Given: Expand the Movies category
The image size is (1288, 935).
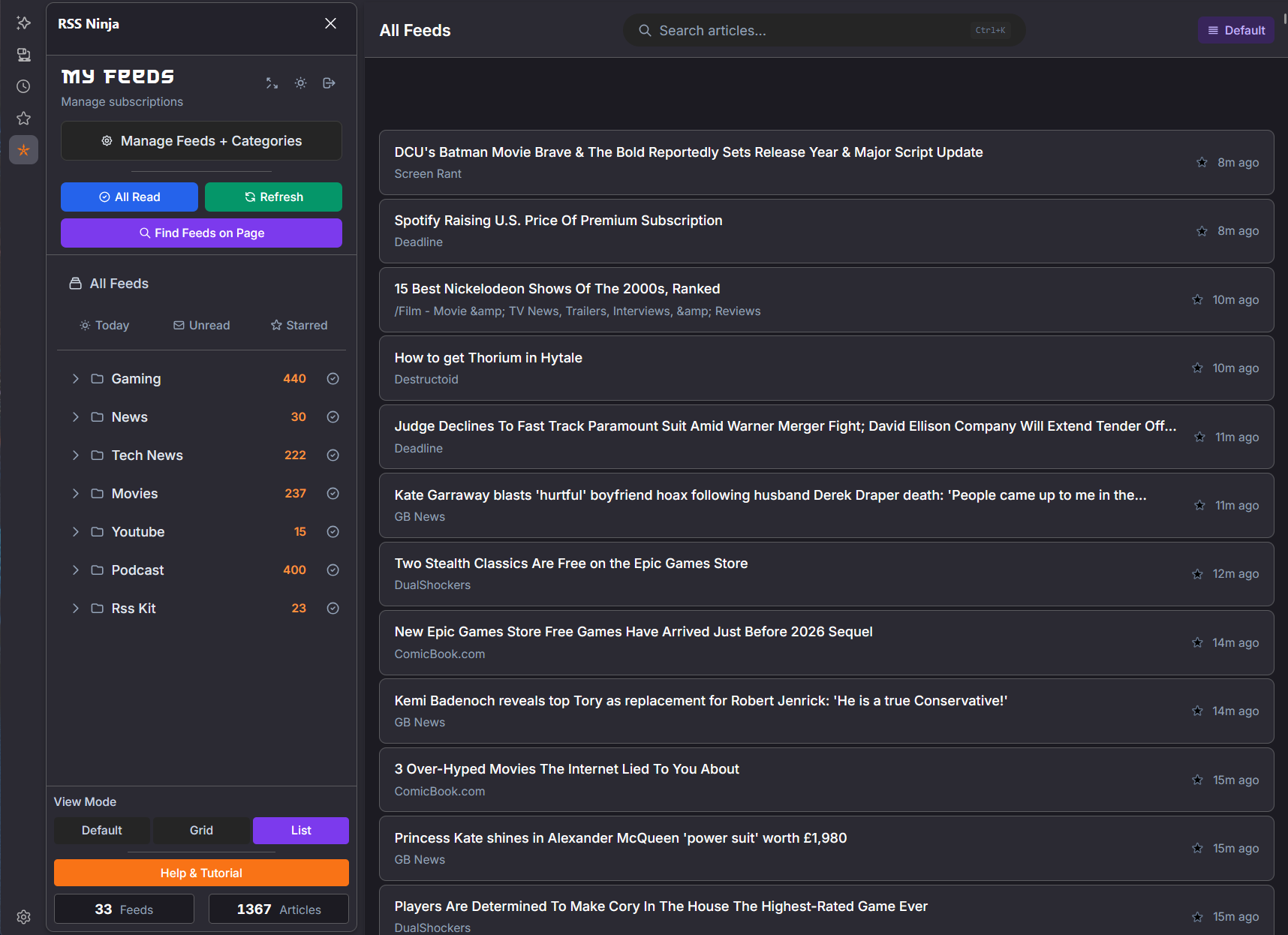Looking at the screenshot, I should tap(75, 493).
